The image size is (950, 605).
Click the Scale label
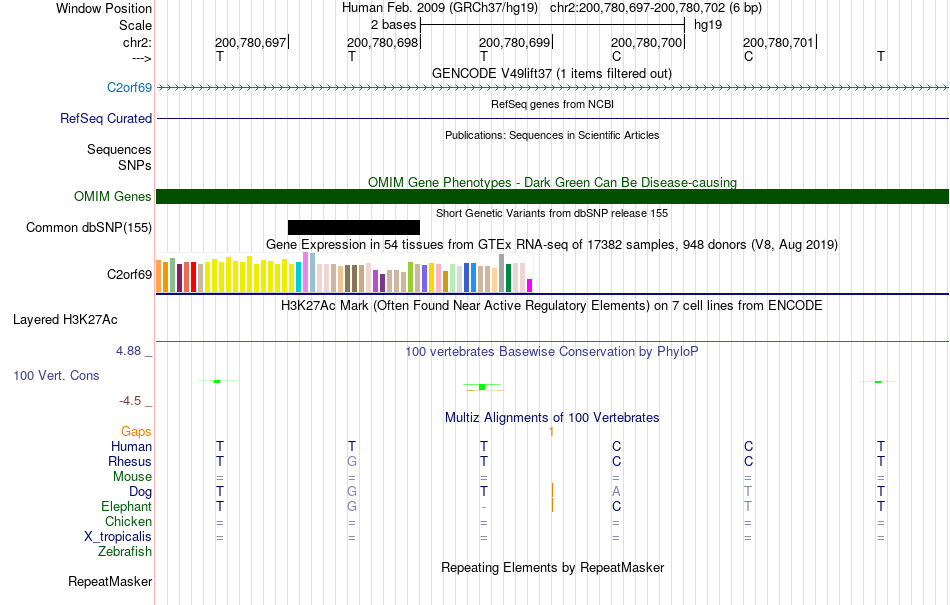(135, 25)
